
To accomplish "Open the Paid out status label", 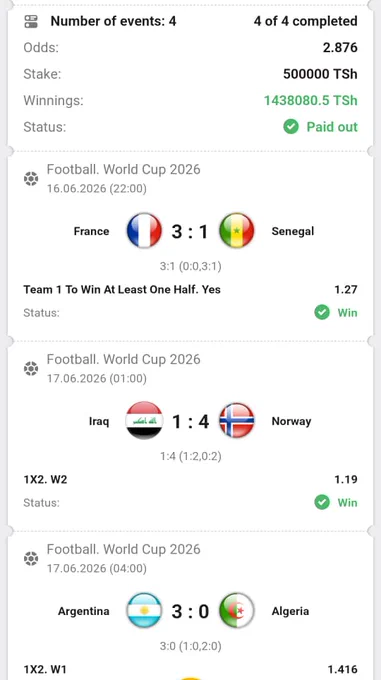I will click(332, 127).
